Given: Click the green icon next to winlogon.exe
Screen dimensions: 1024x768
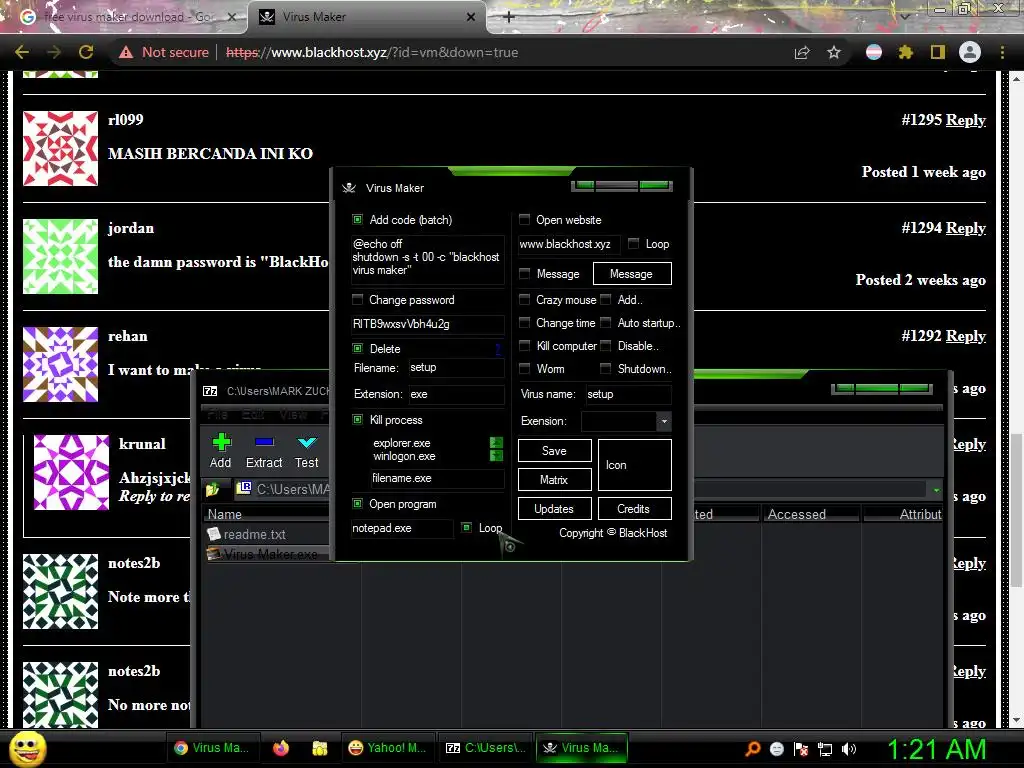Looking at the screenshot, I should (x=496, y=456).
